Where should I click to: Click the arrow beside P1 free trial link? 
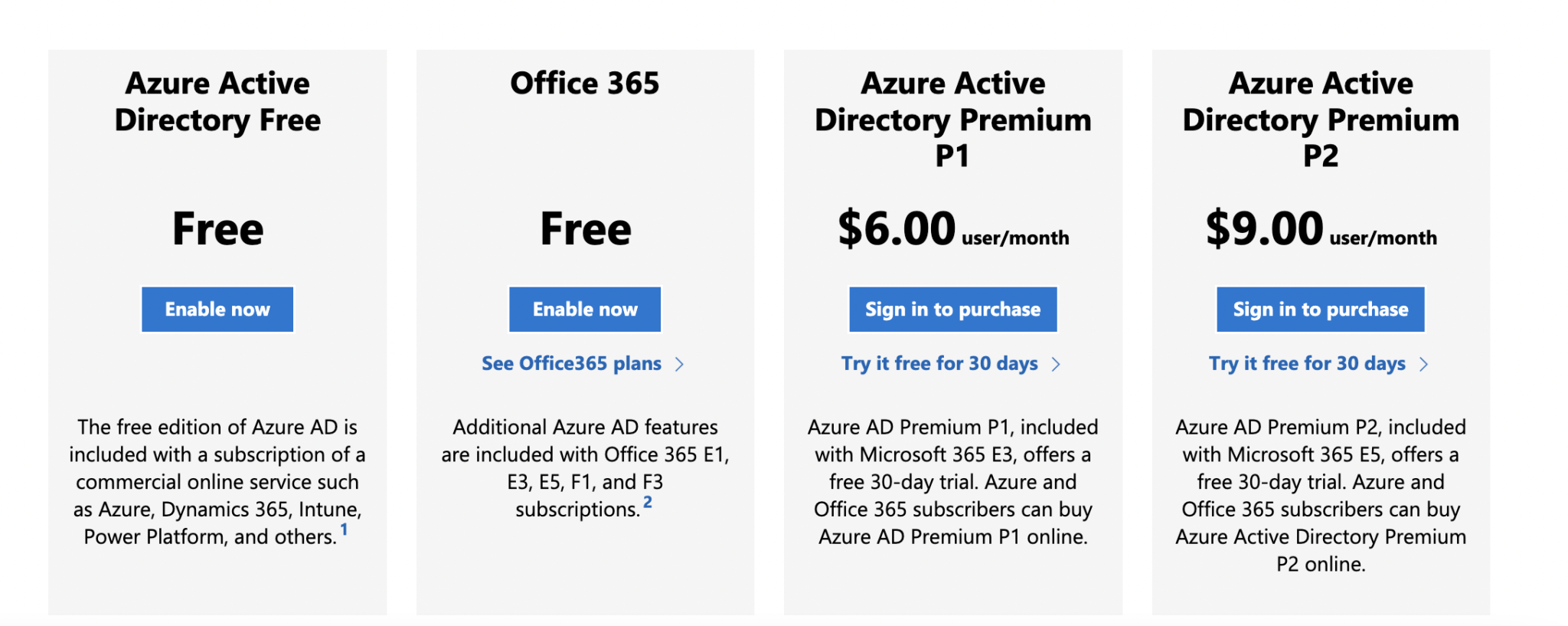tap(1057, 365)
